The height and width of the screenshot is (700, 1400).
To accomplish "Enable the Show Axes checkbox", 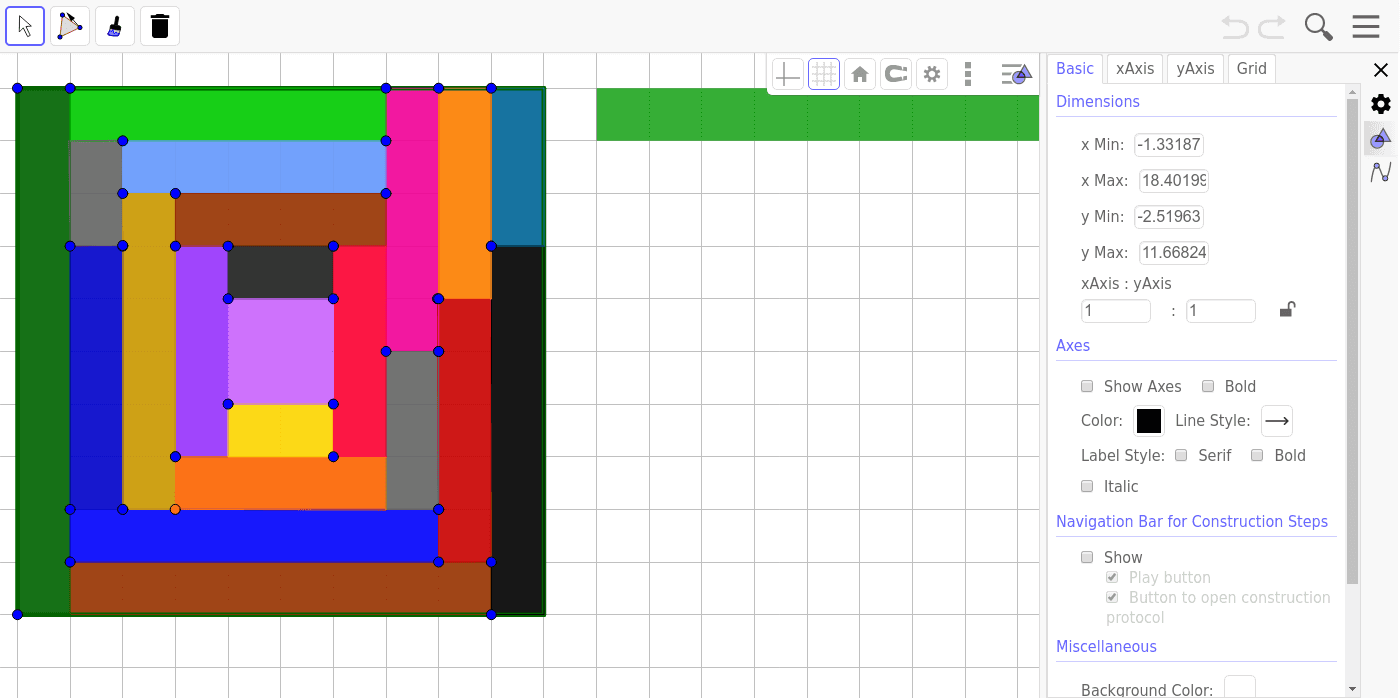I will click(x=1087, y=386).
